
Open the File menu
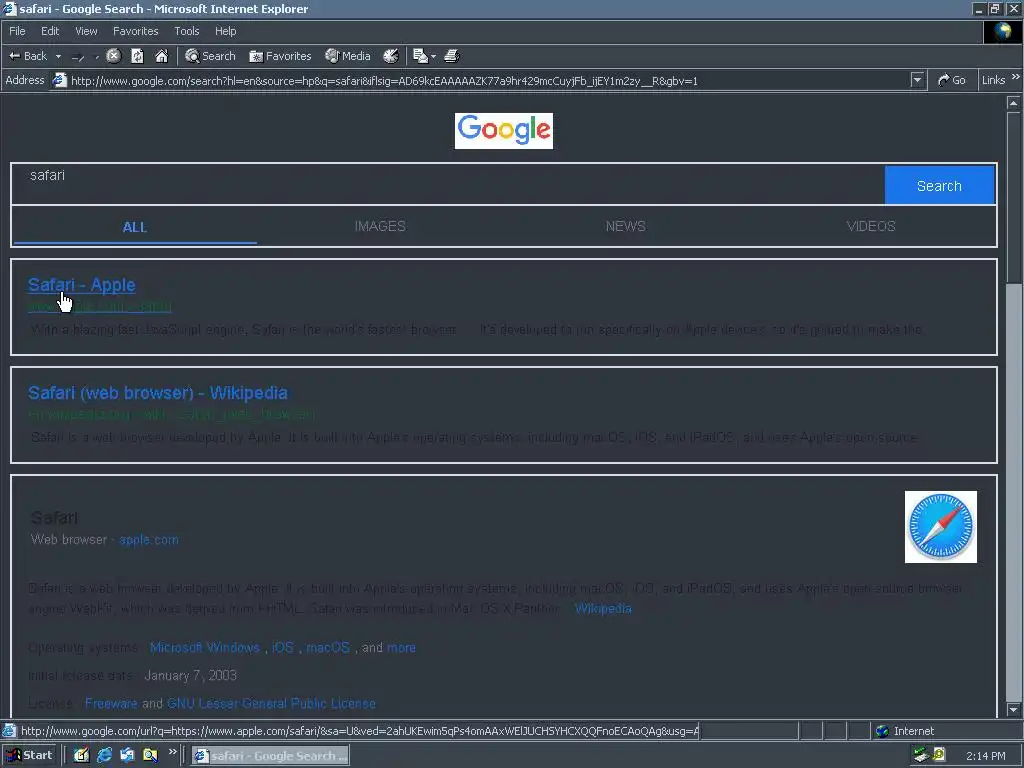tap(17, 31)
